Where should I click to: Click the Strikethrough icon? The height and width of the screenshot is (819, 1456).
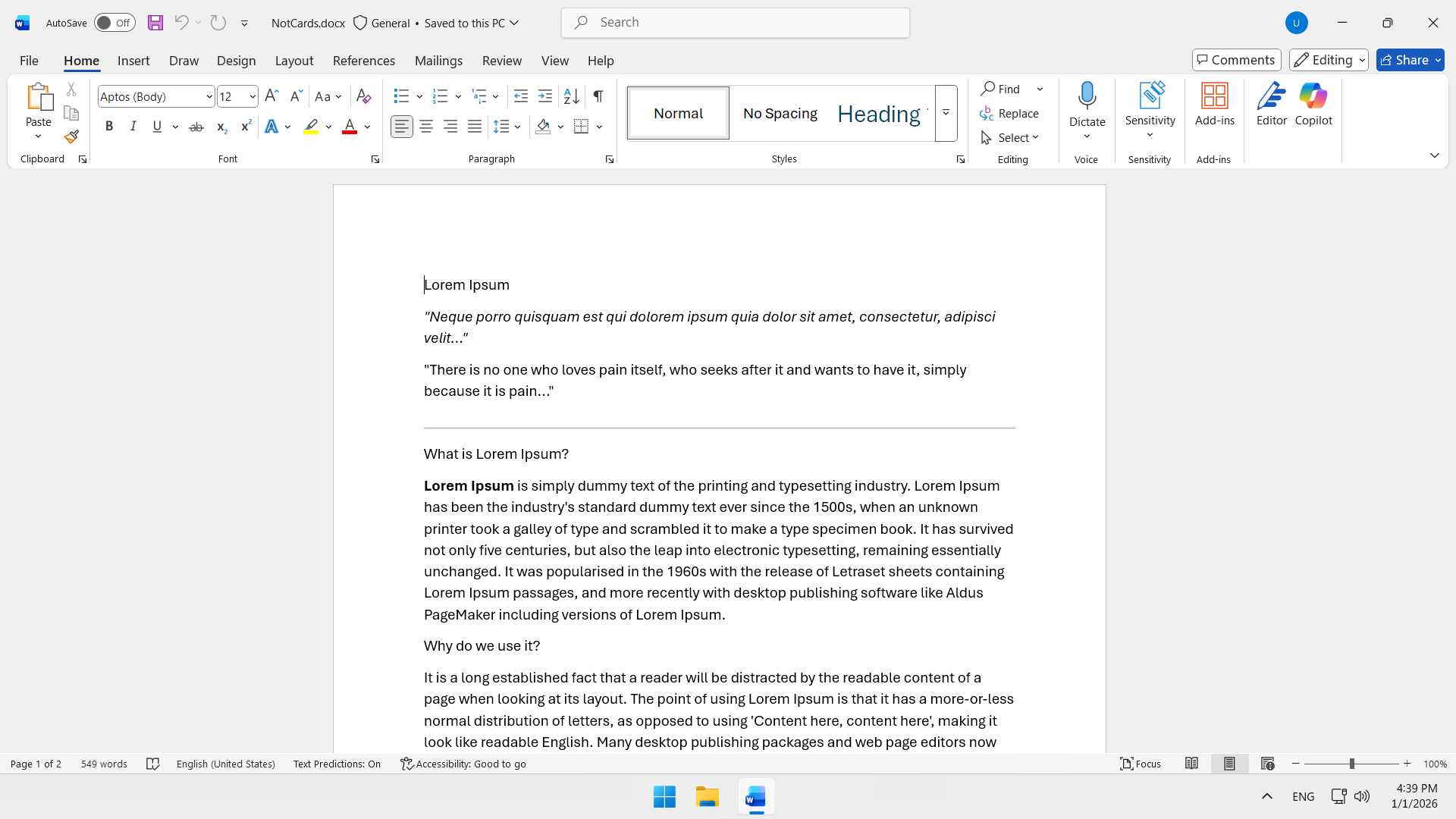point(196,127)
